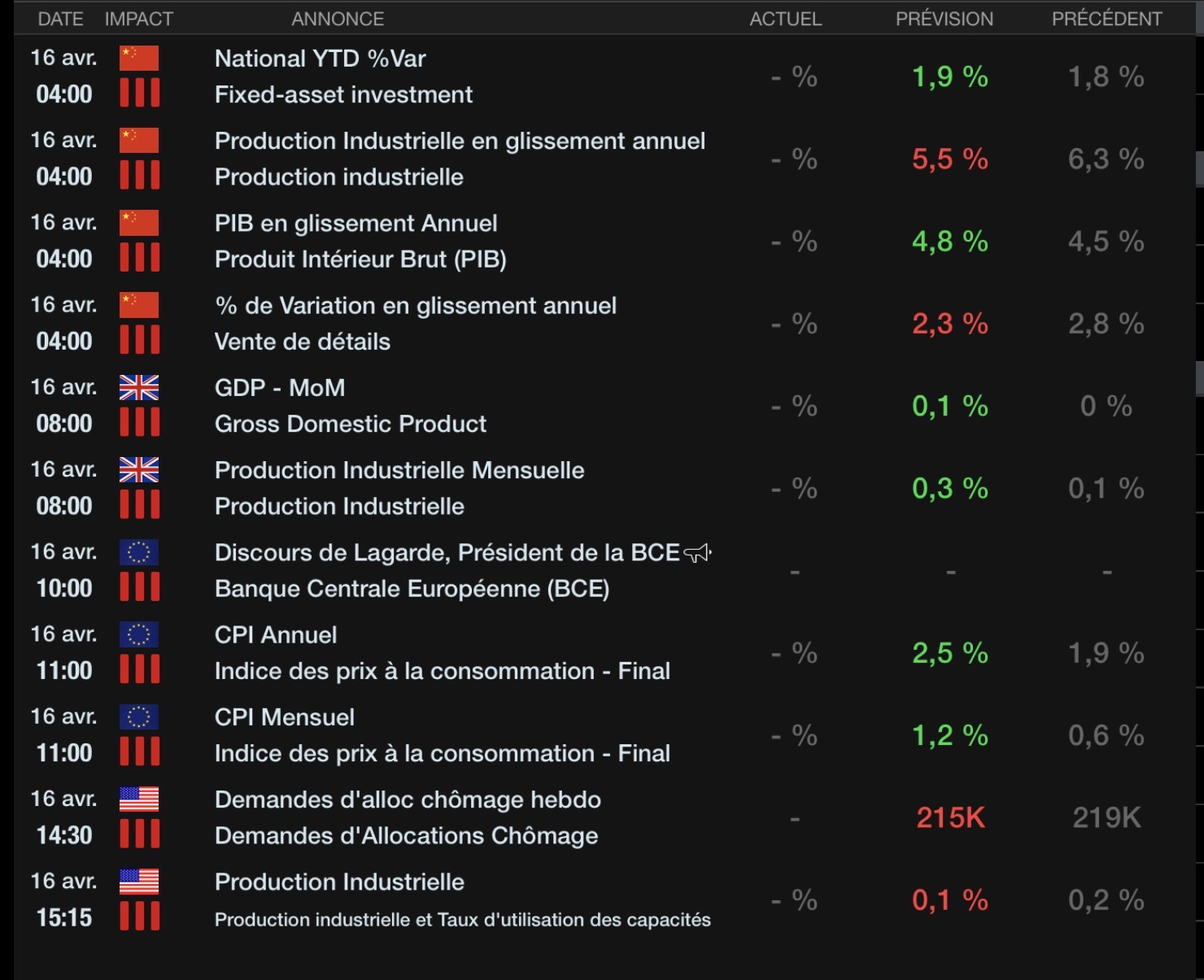
Task: Open Demandes d'alloc chômage hebdo announcement
Action: [x=408, y=799]
